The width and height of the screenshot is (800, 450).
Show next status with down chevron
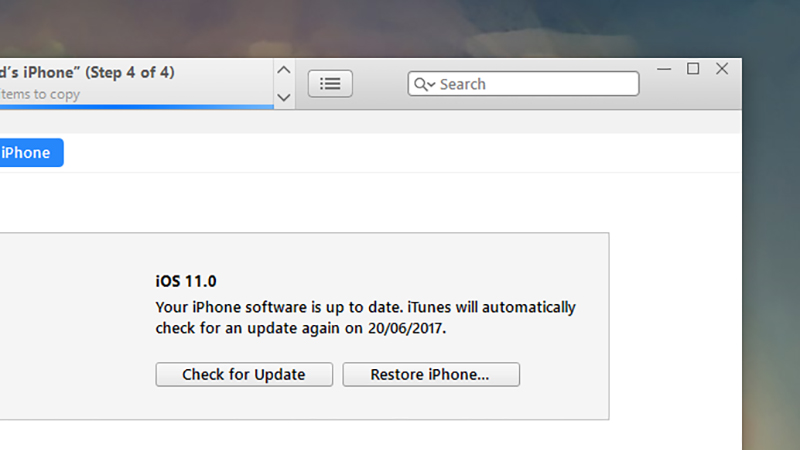pos(284,97)
